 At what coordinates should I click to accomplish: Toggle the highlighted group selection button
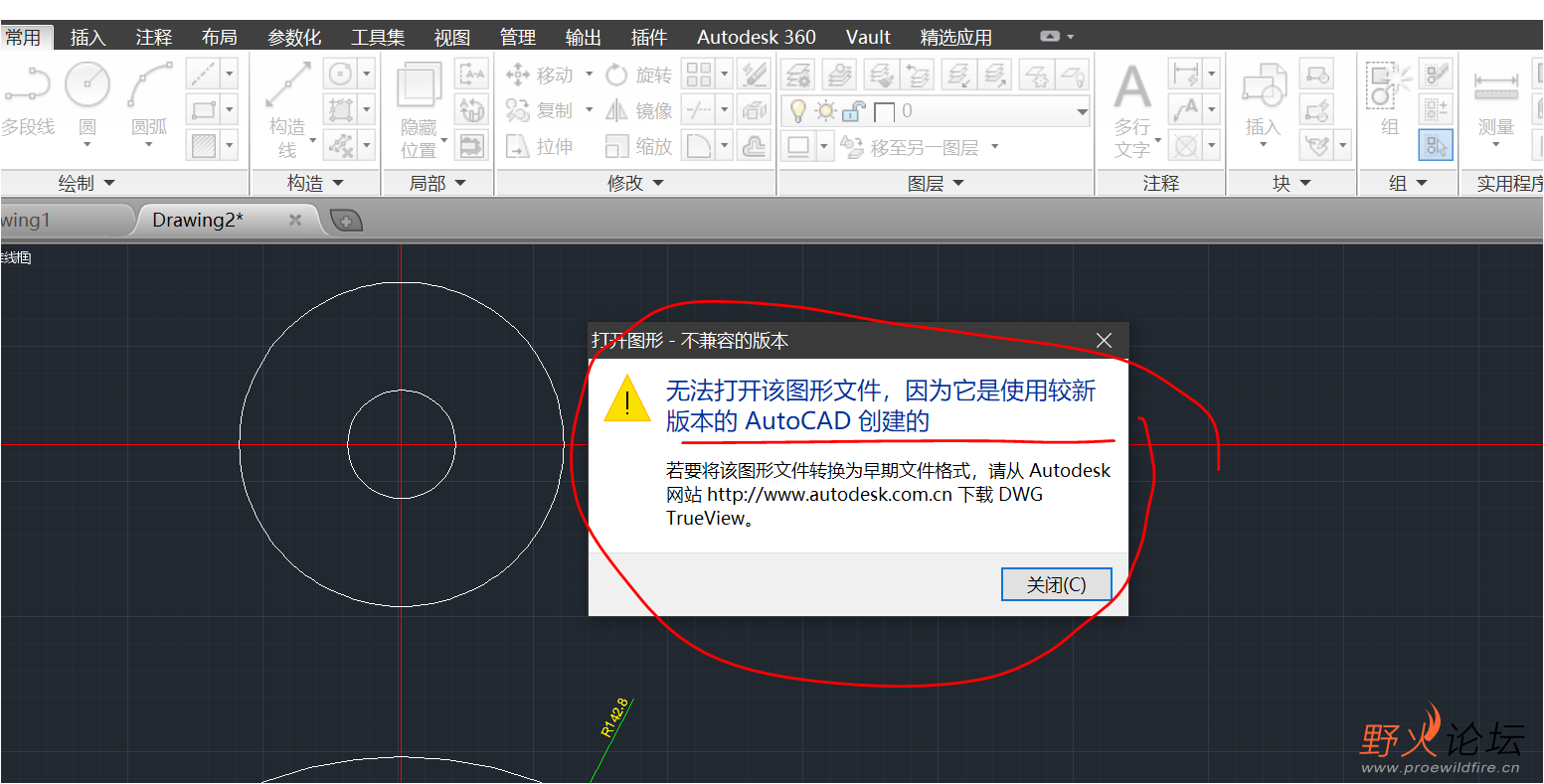click(1436, 146)
